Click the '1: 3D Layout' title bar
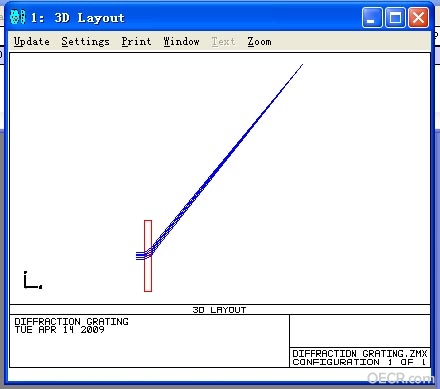Image resolution: width=440 pixels, height=389 pixels. pyautogui.click(x=220, y=17)
